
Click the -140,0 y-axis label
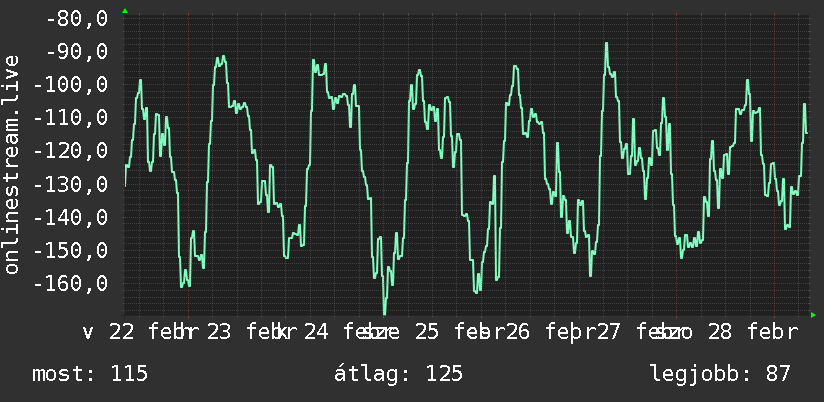[70, 218]
